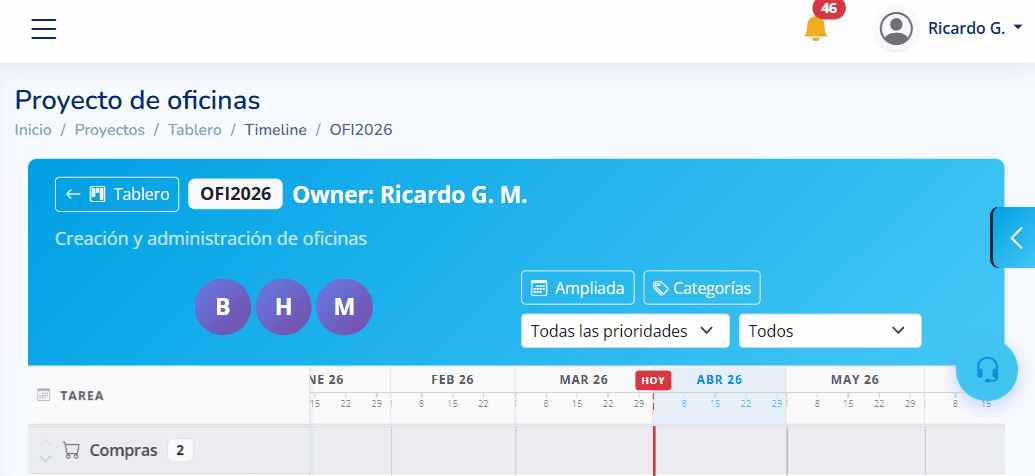The image size is (1035, 476).
Task: Click the Compras count badge 2
Action: pyautogui.click(x=180, y=450)
